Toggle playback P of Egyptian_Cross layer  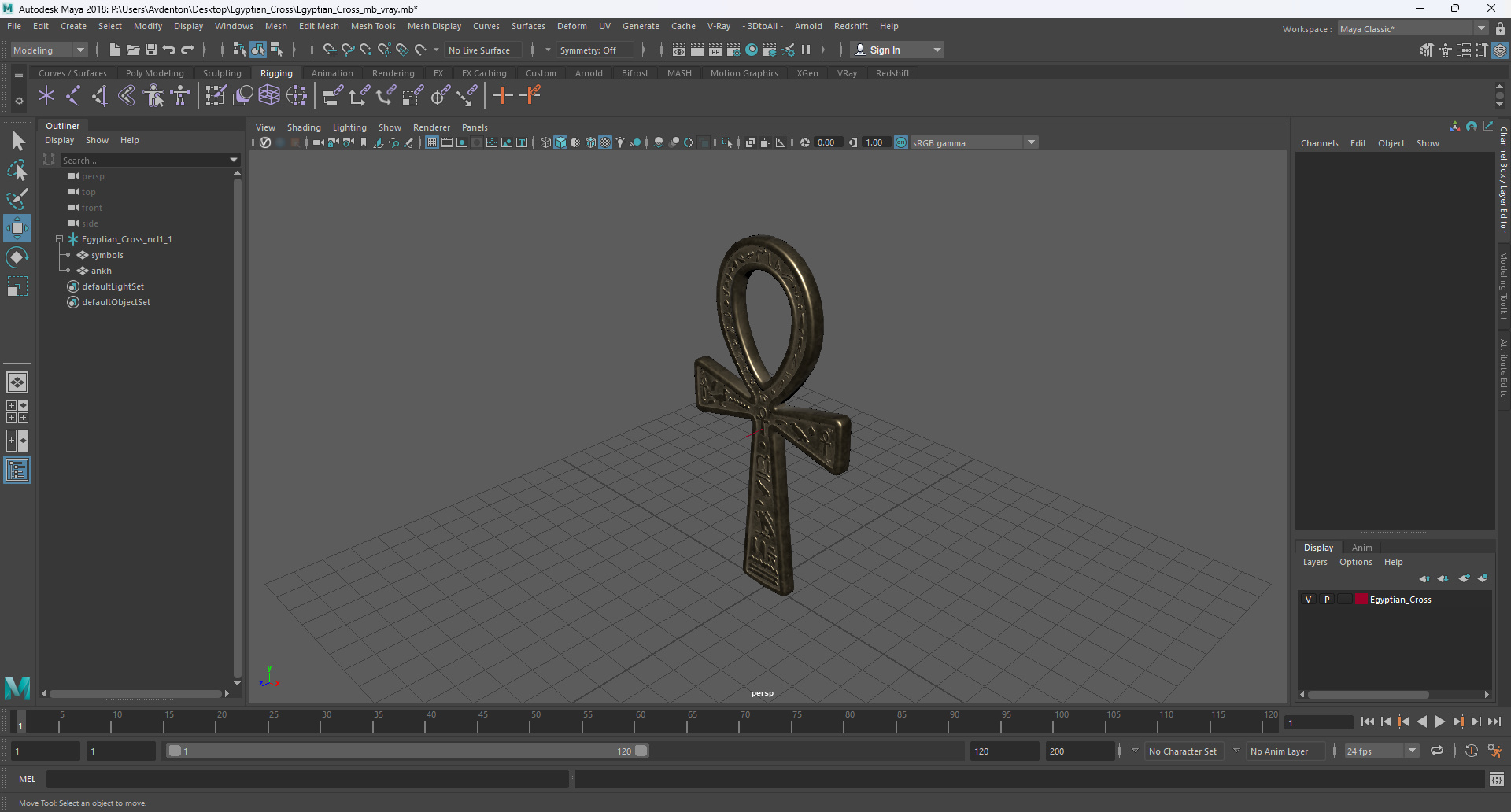pos(1327,600)
